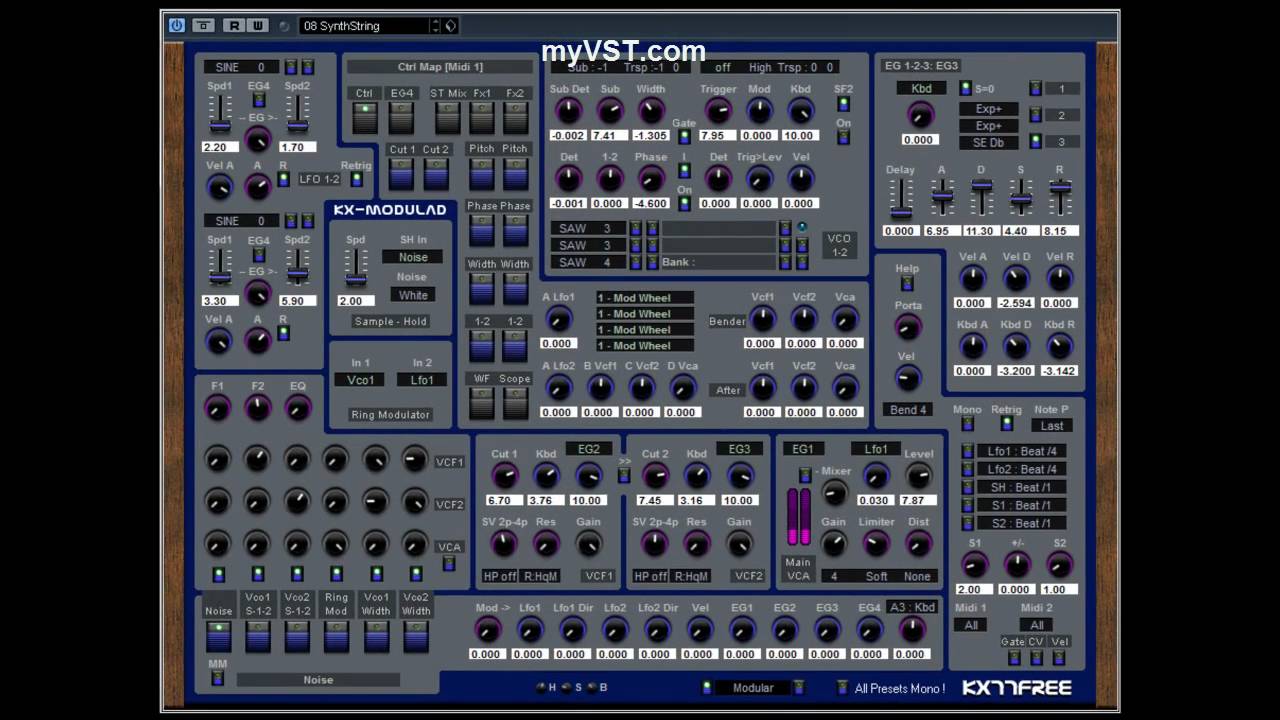Enable envelope selector 3 LED

[x=1036, y=141]
